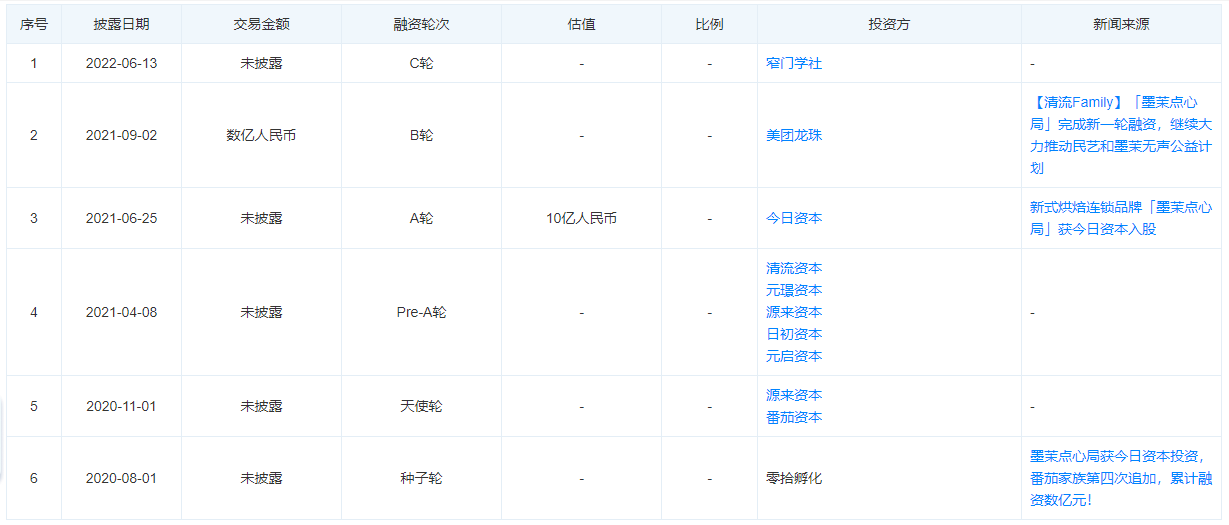
Task: Click the C轮 round cell
Action: 421,63
